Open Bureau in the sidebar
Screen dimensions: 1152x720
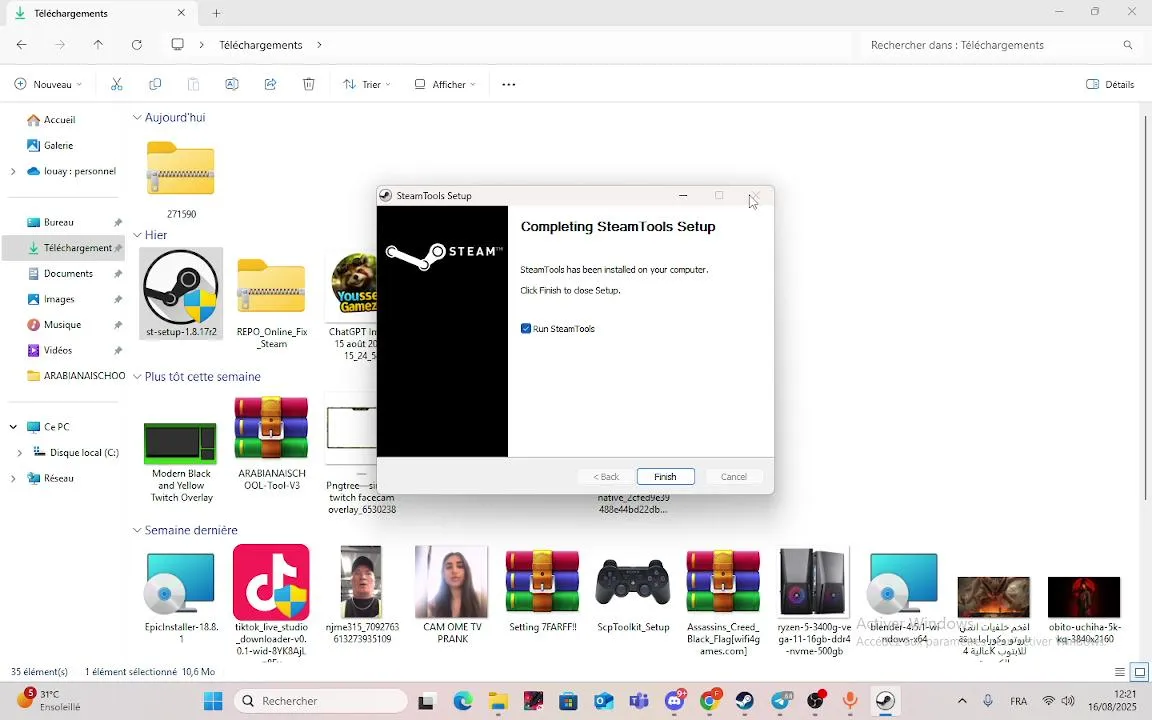[59, 222]
